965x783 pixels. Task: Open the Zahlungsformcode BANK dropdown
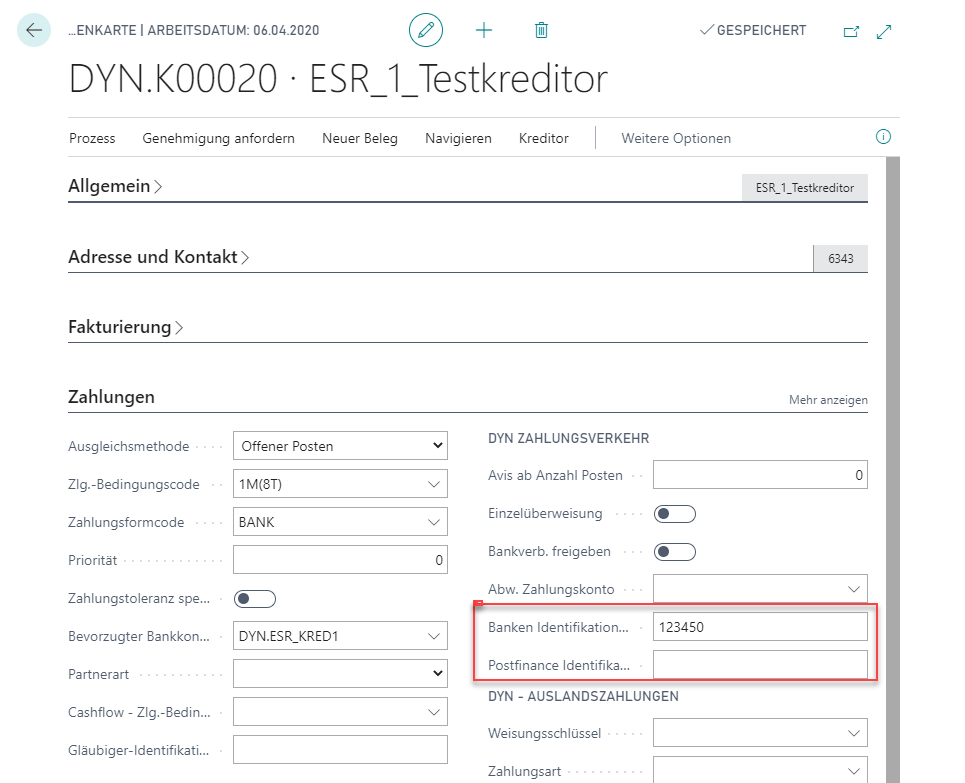coord(340,521)
